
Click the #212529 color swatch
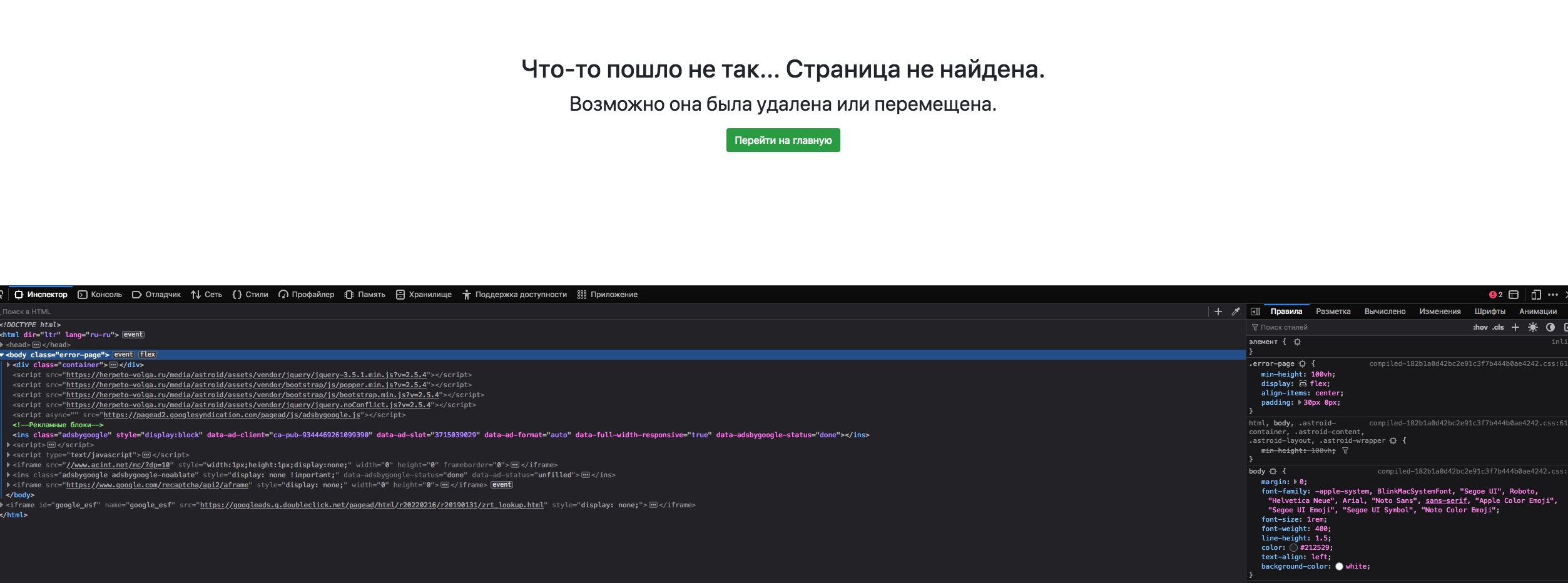click(x=1293, y=548)
